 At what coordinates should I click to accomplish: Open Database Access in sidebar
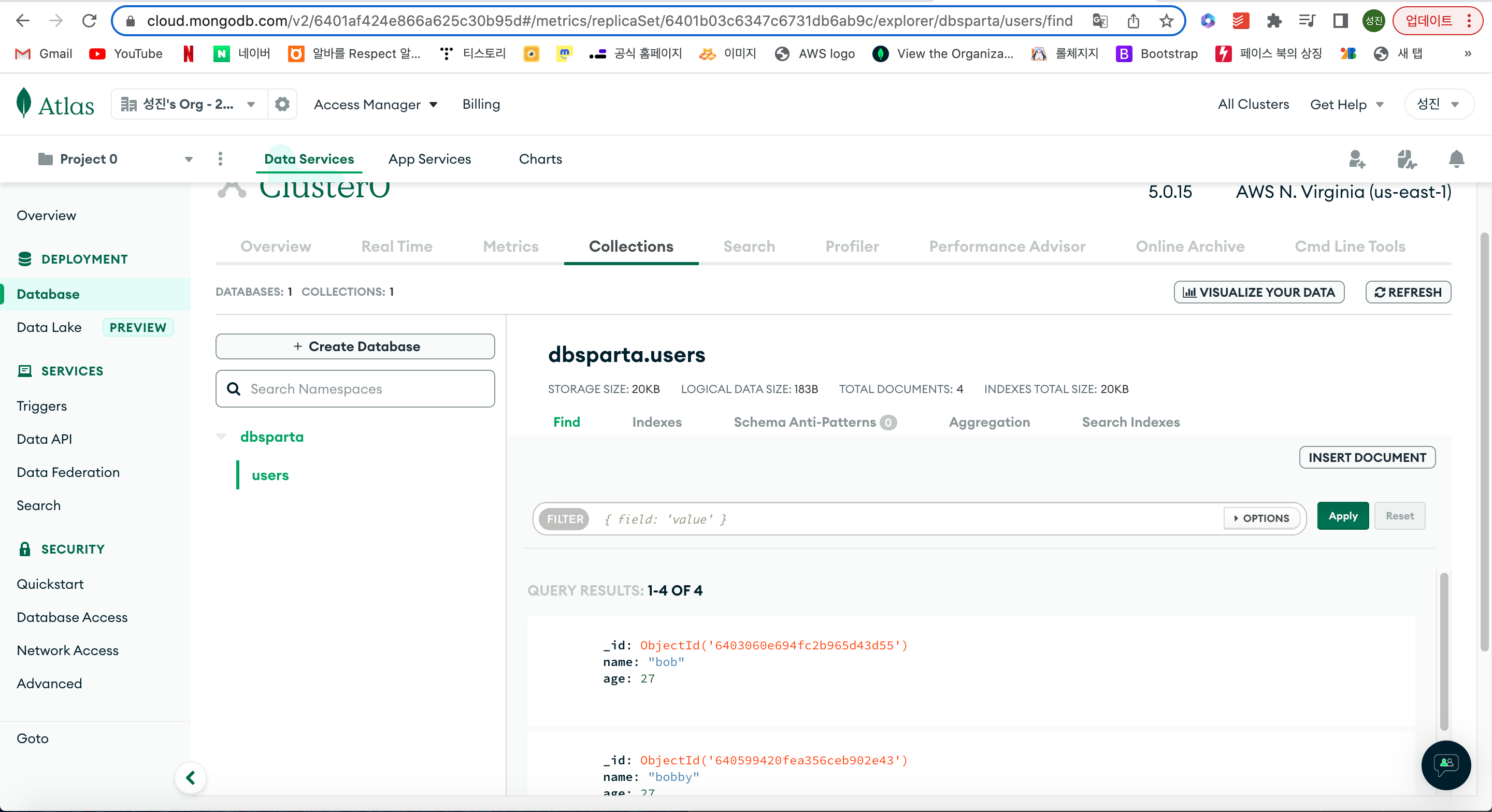coord(72,617)
